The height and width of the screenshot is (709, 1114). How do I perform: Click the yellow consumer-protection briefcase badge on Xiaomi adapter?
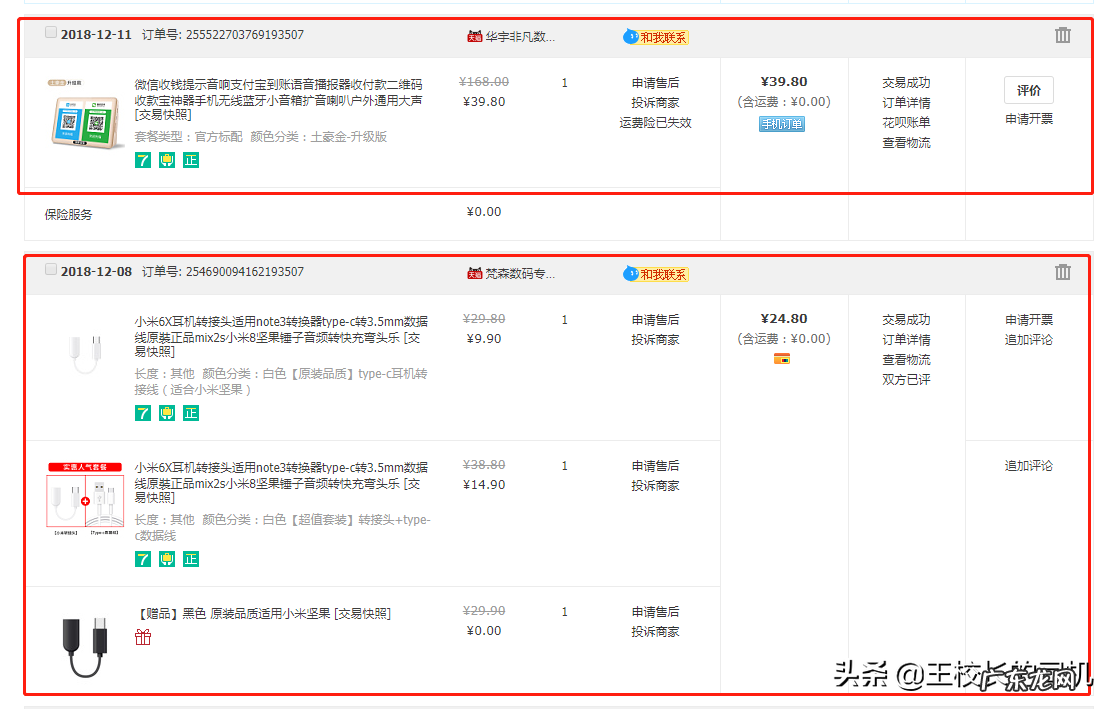[166, 413]
